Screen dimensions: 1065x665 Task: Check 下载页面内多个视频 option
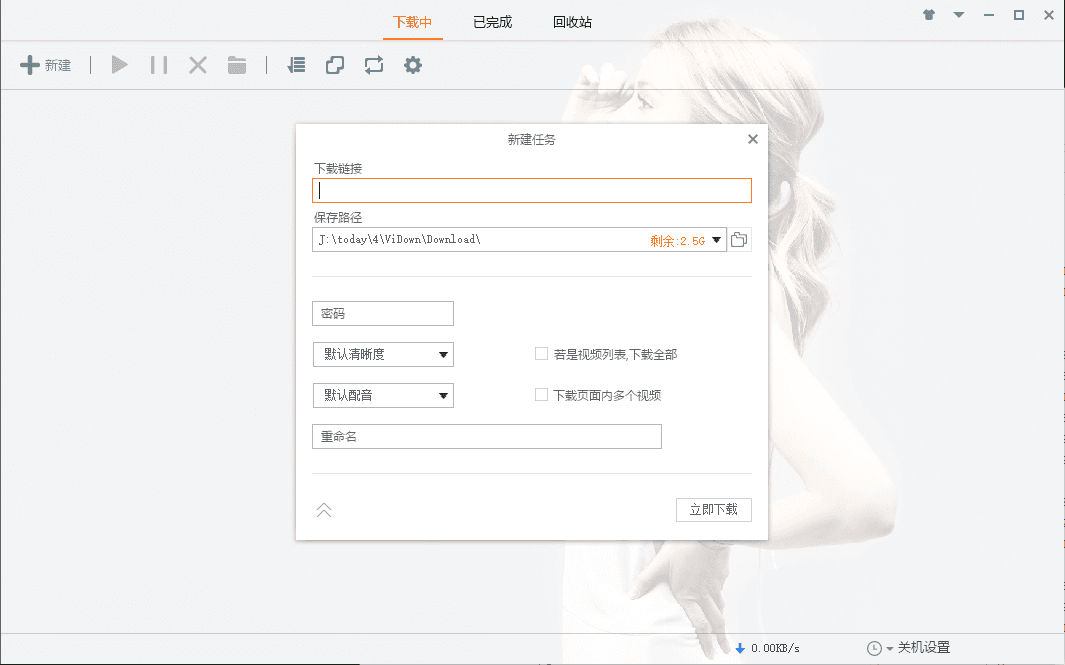(x=540, y=394)
